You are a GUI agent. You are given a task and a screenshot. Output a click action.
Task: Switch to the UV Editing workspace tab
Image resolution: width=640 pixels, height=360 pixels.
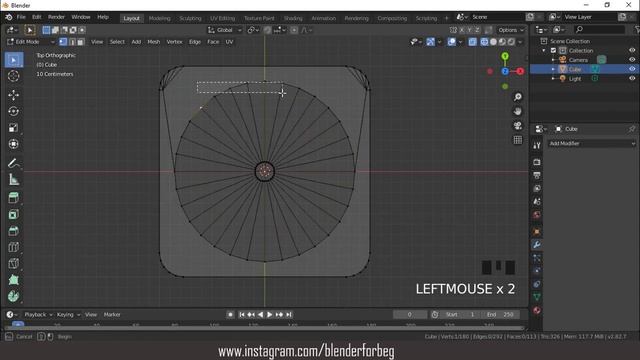pyautogui.click(x=222, y=18)
